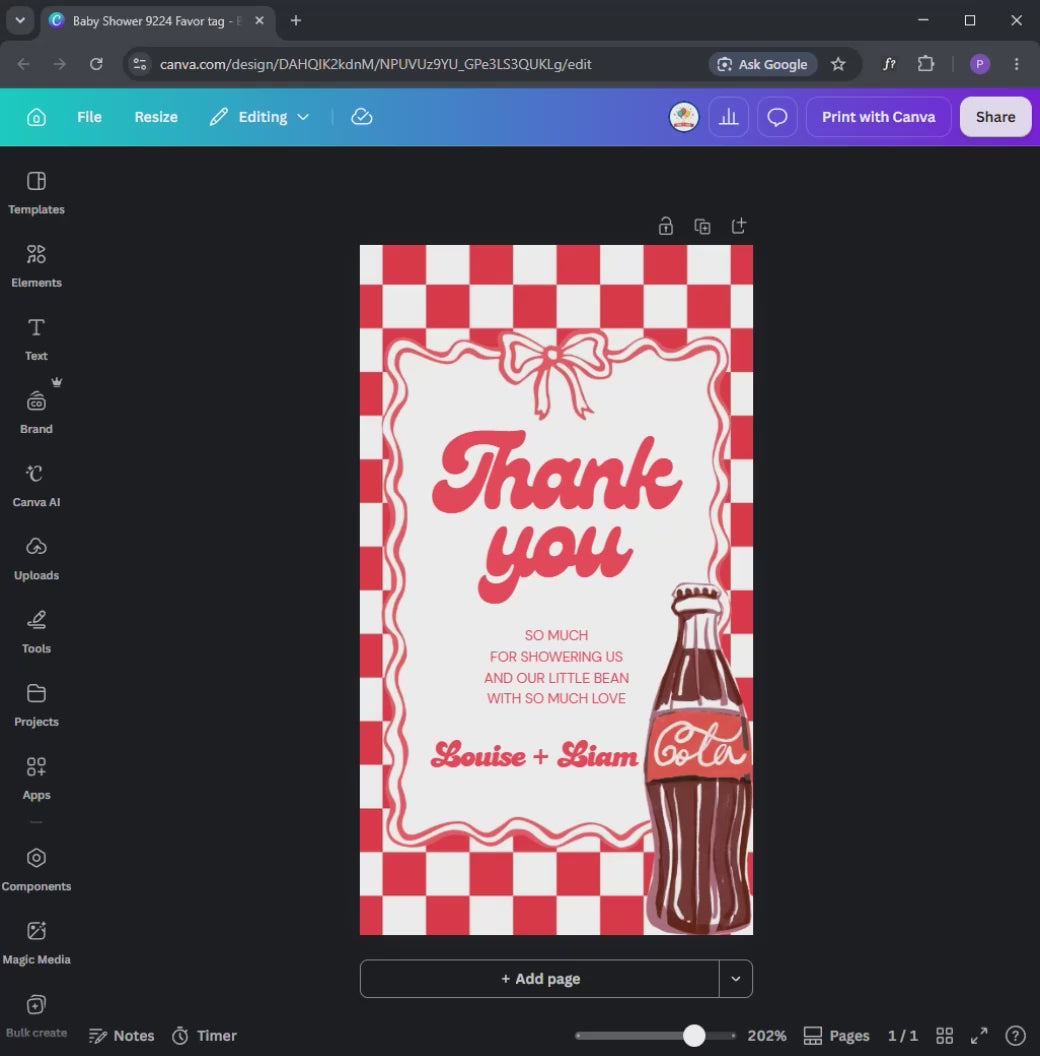Open the Templates panel
The width and height of the screenshot is (1040, 1056).
[x=36, y=193]
